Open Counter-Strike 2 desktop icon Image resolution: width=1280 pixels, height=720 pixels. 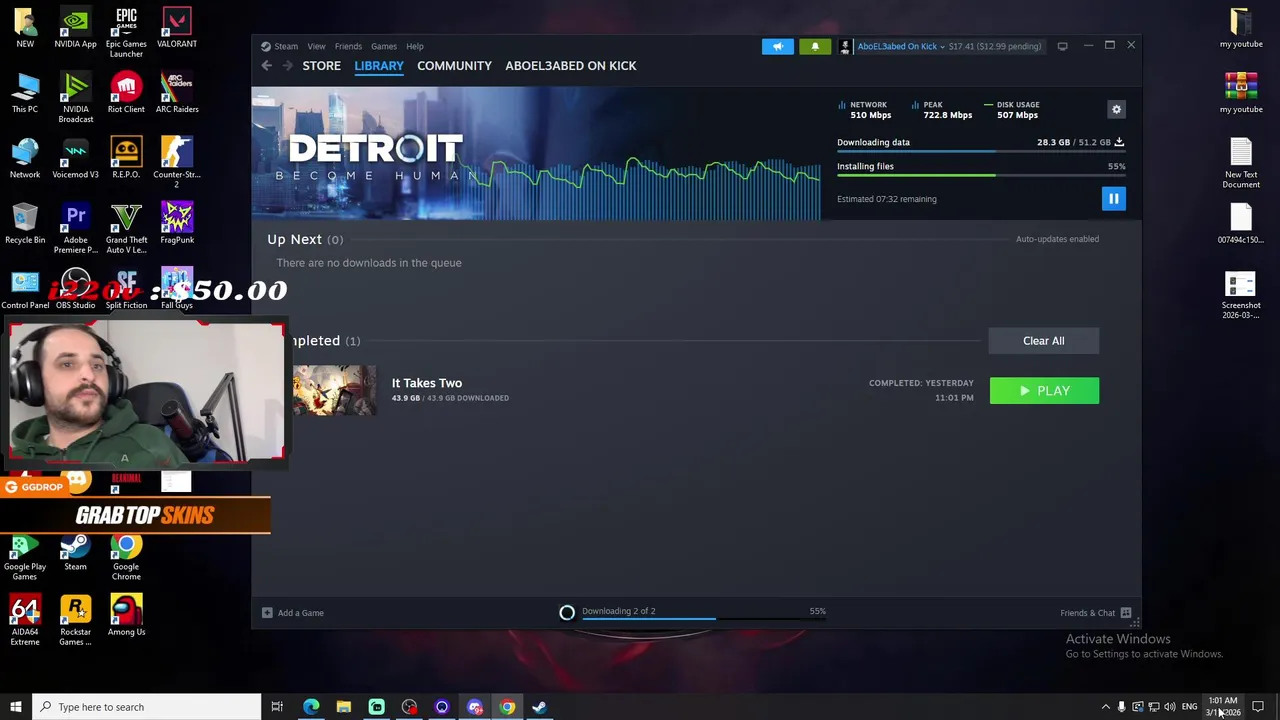[x=177, y=163]
